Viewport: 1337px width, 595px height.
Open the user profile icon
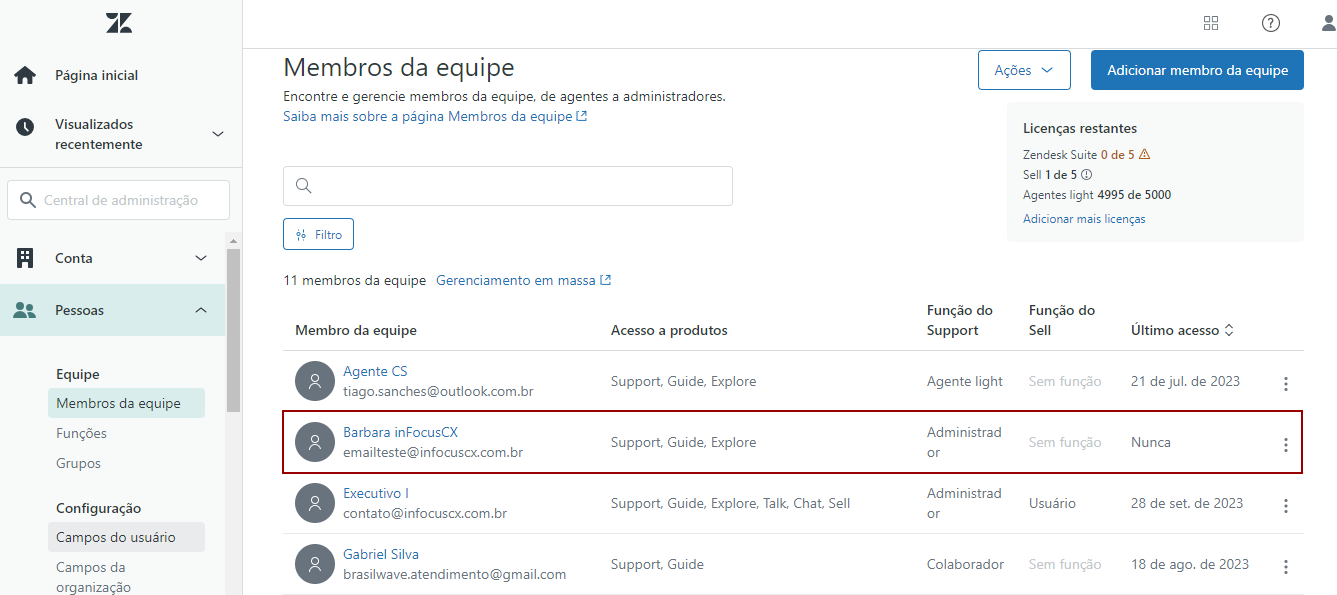point(1328,23)
